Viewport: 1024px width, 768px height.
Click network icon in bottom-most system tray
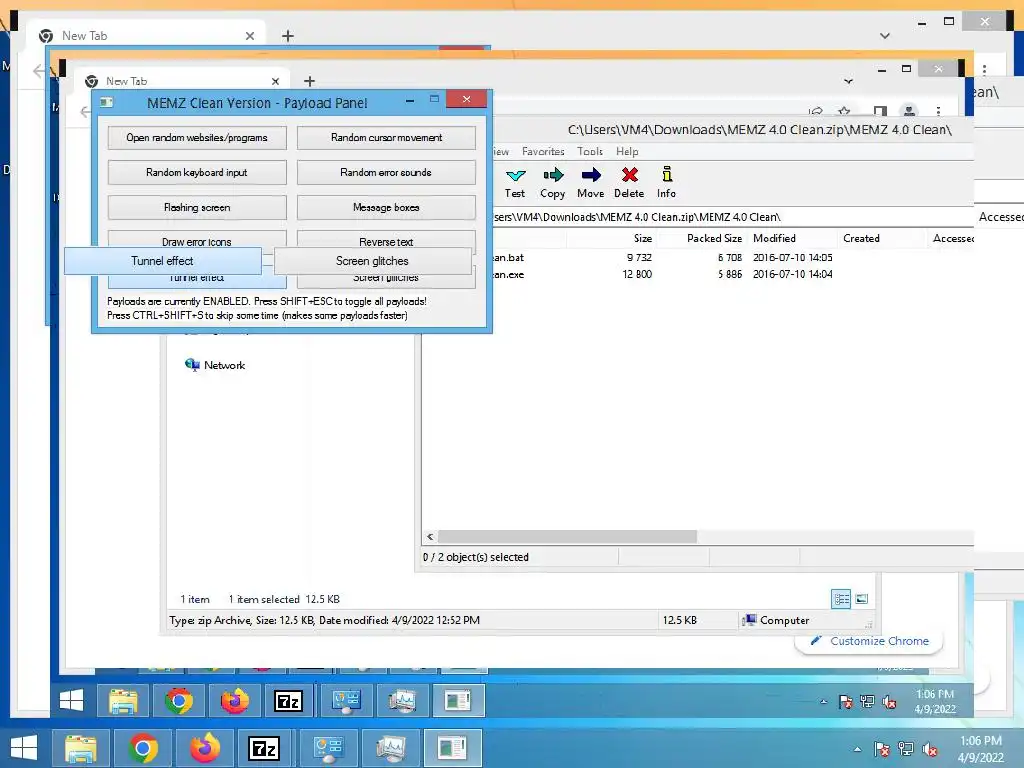(906, 749)
